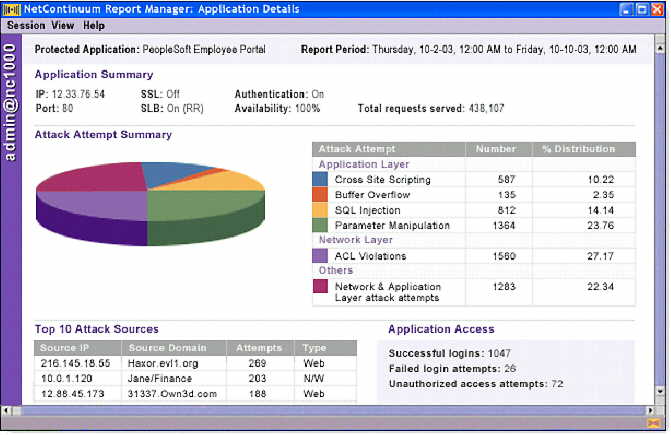Click the ACL Violations purple legend swatch
This screenshot has height=435, width=671.
[x=320, y=257]
